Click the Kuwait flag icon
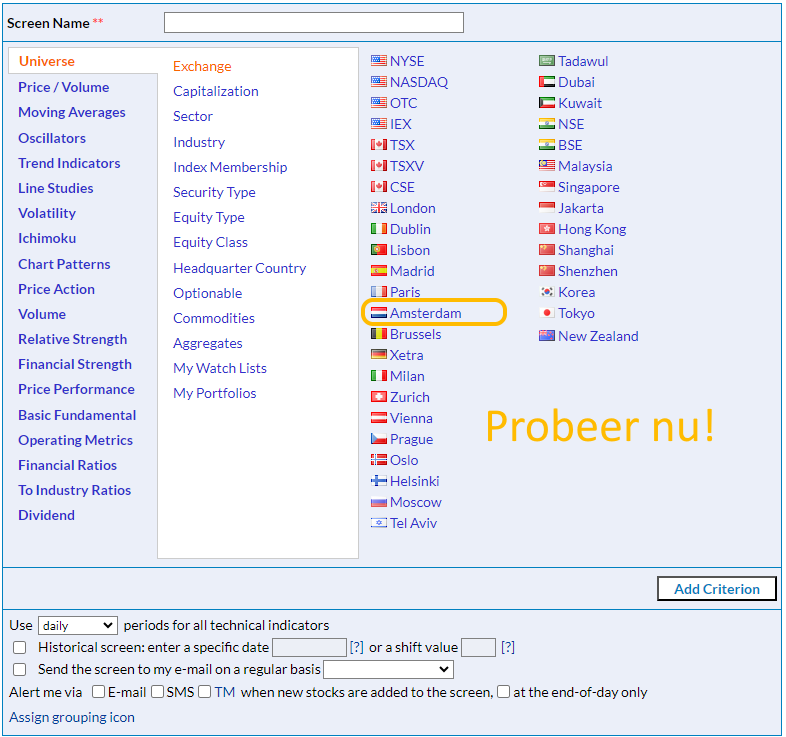The width and height of the screenshot is (786, 737). (x=546, y=103)
